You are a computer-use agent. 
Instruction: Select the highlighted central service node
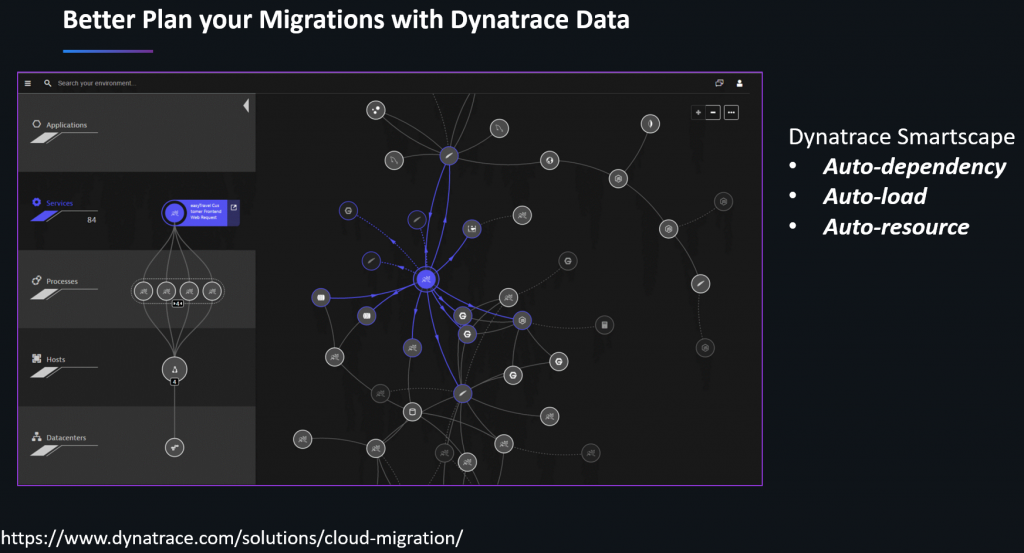click(x=426, y=279)
